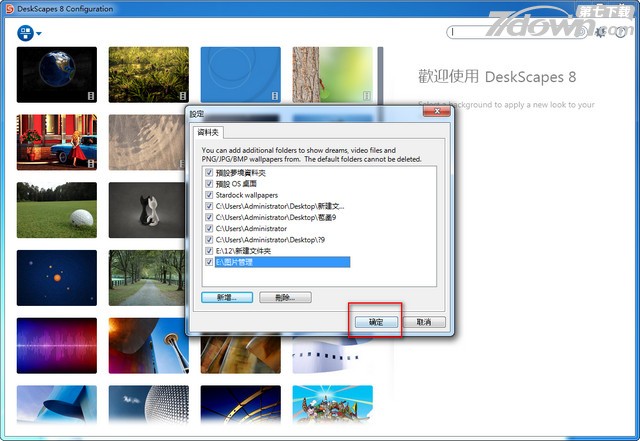Click the dream badge on the plain blue thumbnail
The width and height of the screenshot is (640, 441).
(275, 96)
